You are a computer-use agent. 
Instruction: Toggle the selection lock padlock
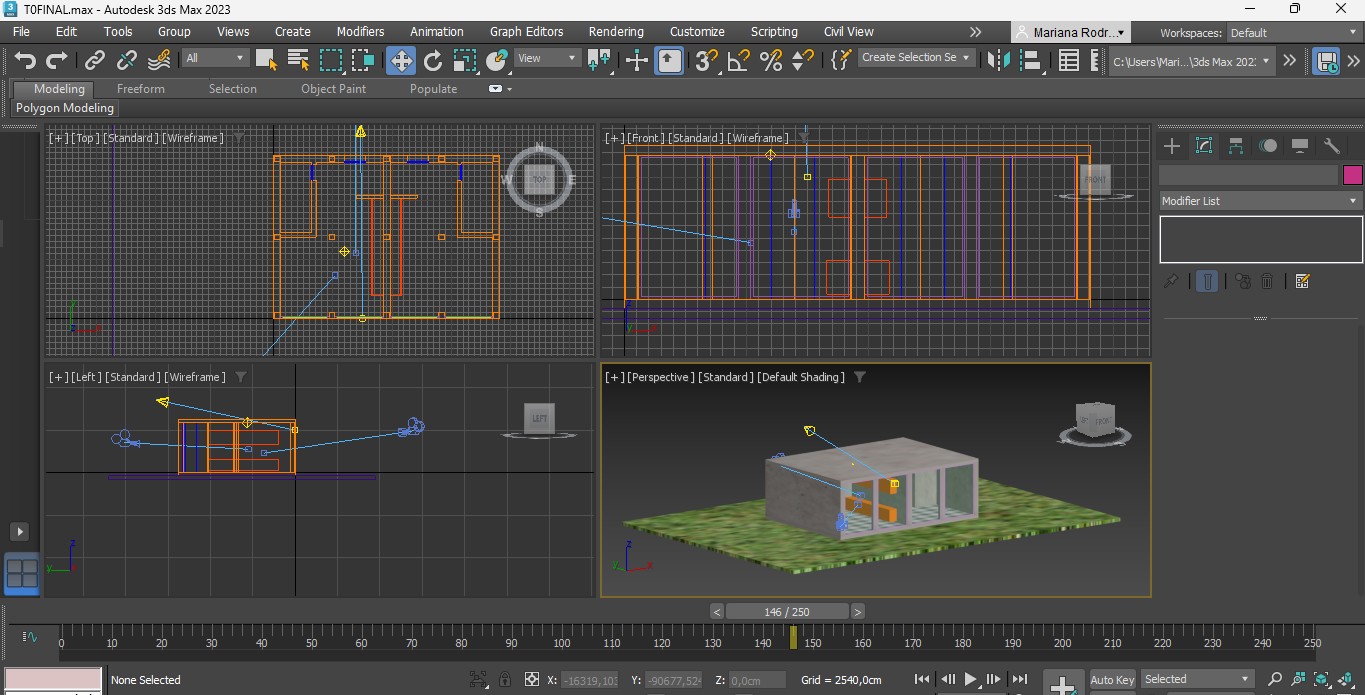click(505, 680)
